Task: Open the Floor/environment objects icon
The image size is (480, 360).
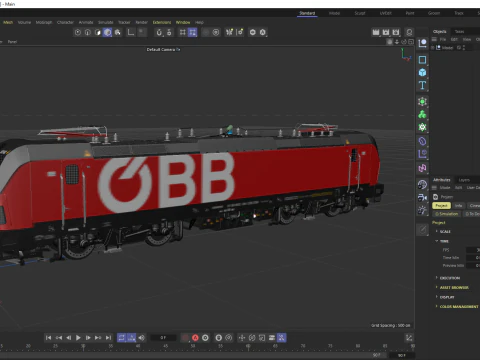Action: tap(422, 185)
